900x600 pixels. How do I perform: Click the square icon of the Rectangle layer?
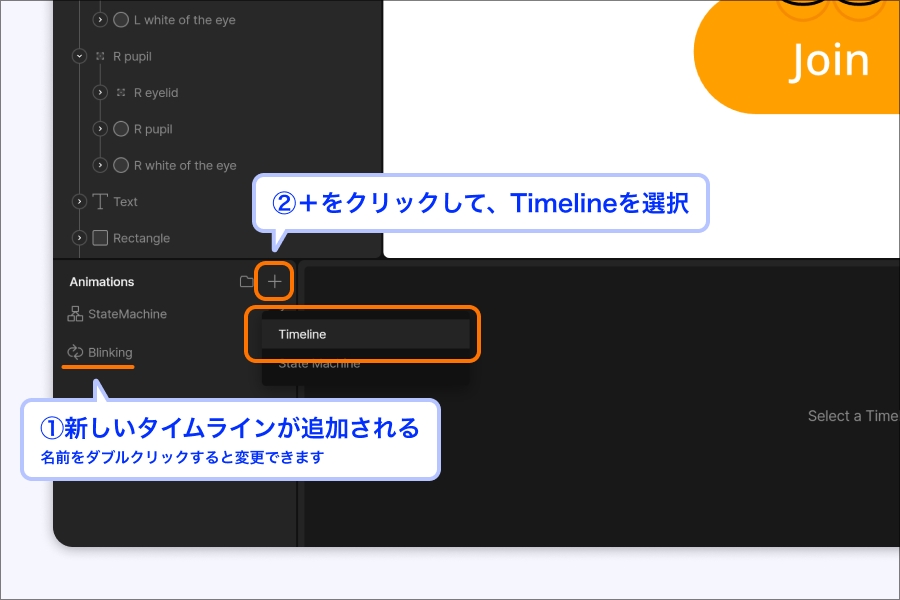100,238
